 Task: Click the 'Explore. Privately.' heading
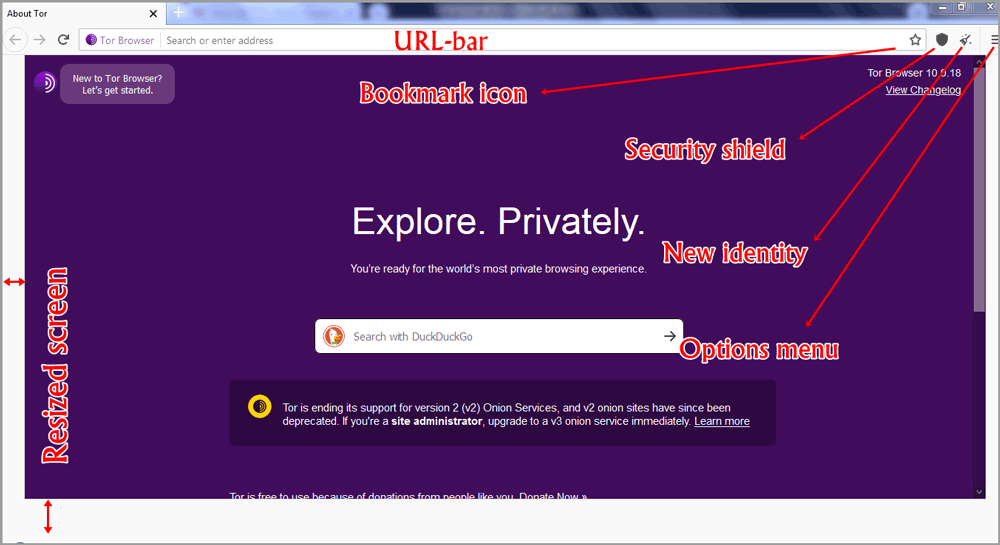pyautogui.click(x=499, y=222)
